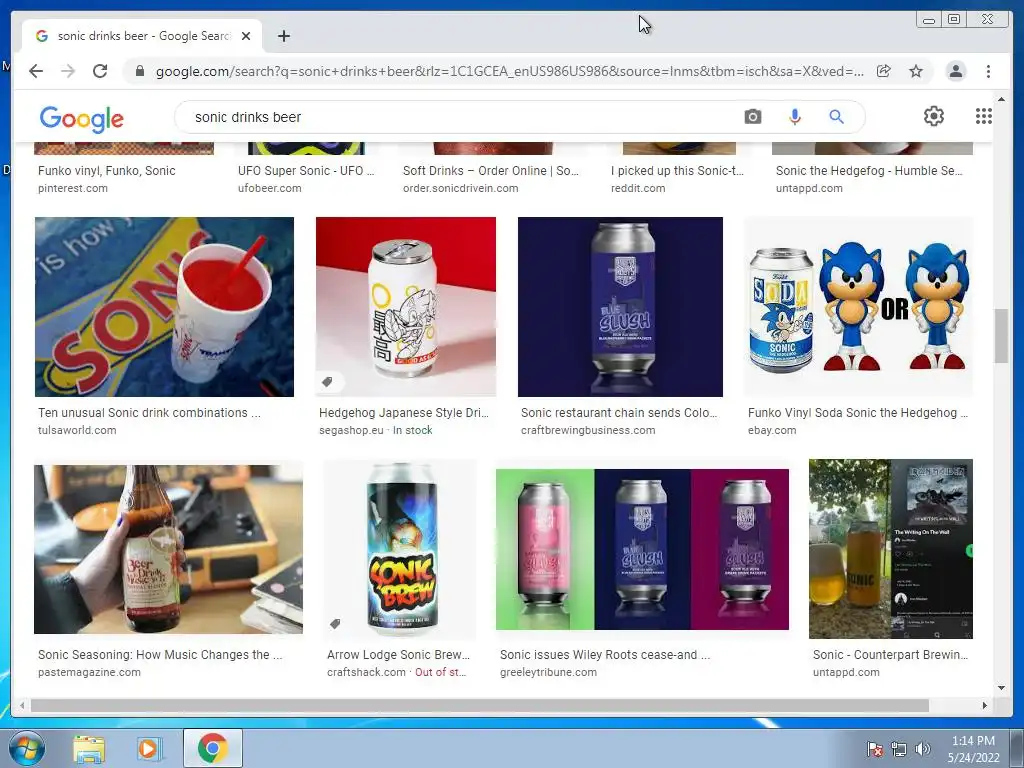Open 'Ten unusual Sonic drink combinations' link
This screenshot has width=1024, height=768.
point(149,413)
